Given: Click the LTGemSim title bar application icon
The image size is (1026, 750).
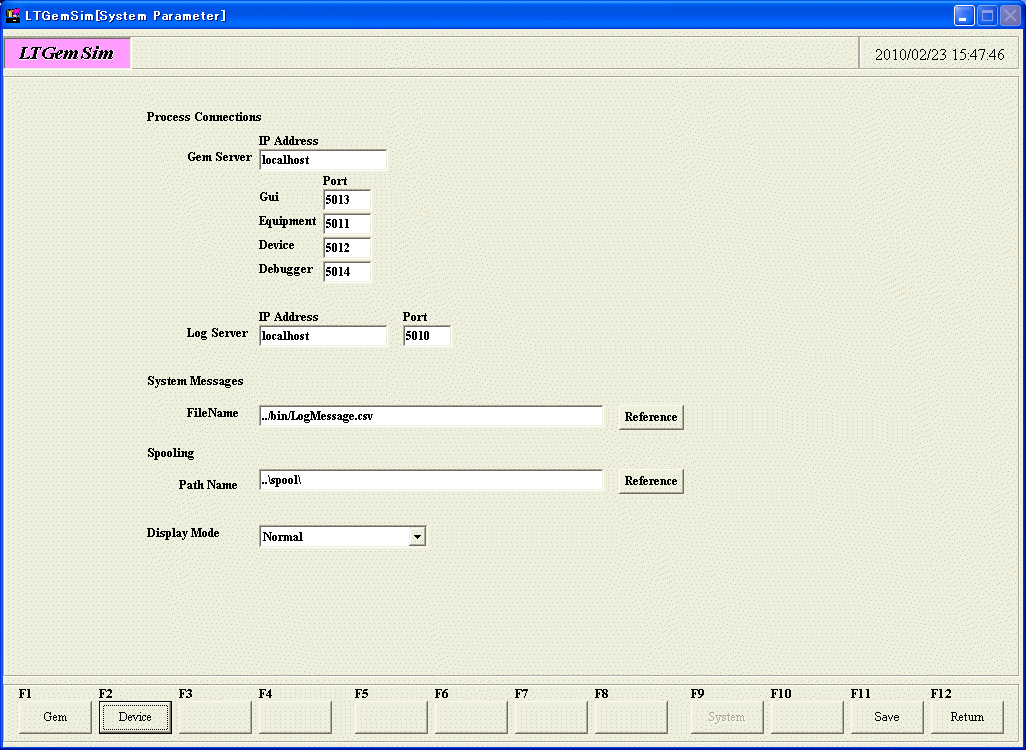Looking at the screenshot, I should coord(13,15).
